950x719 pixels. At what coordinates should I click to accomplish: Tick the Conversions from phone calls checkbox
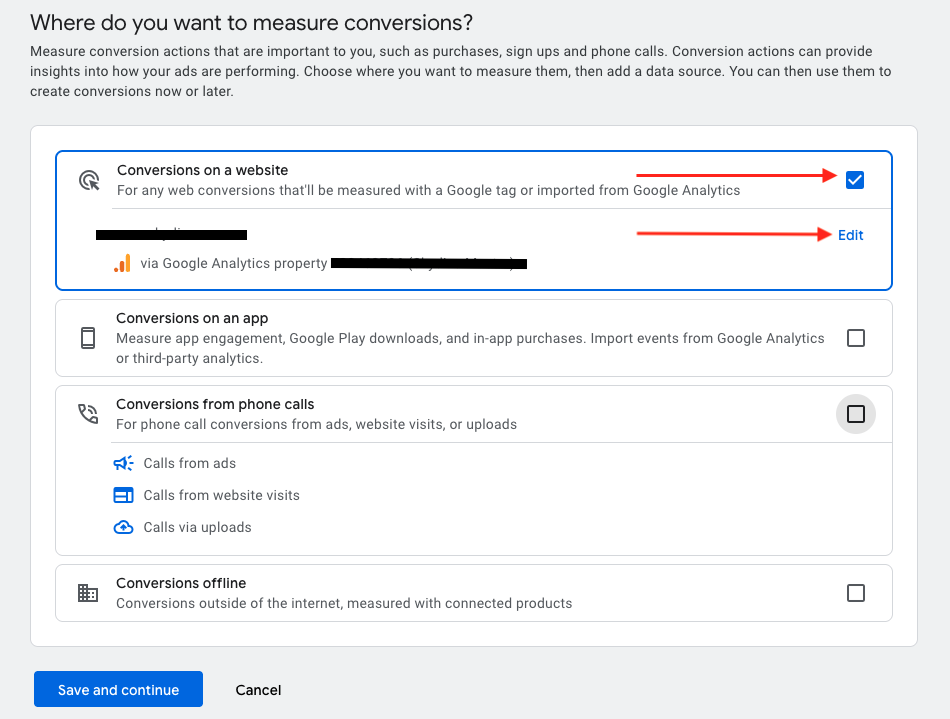[x=855, y=414]
